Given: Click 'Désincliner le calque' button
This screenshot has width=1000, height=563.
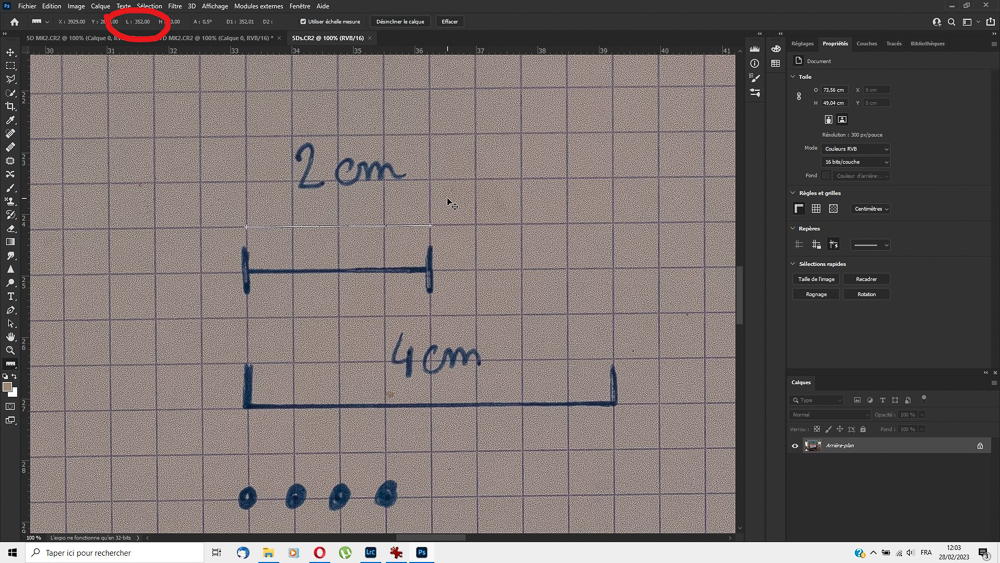Looking at the screenshot, I should click(400, 22).
